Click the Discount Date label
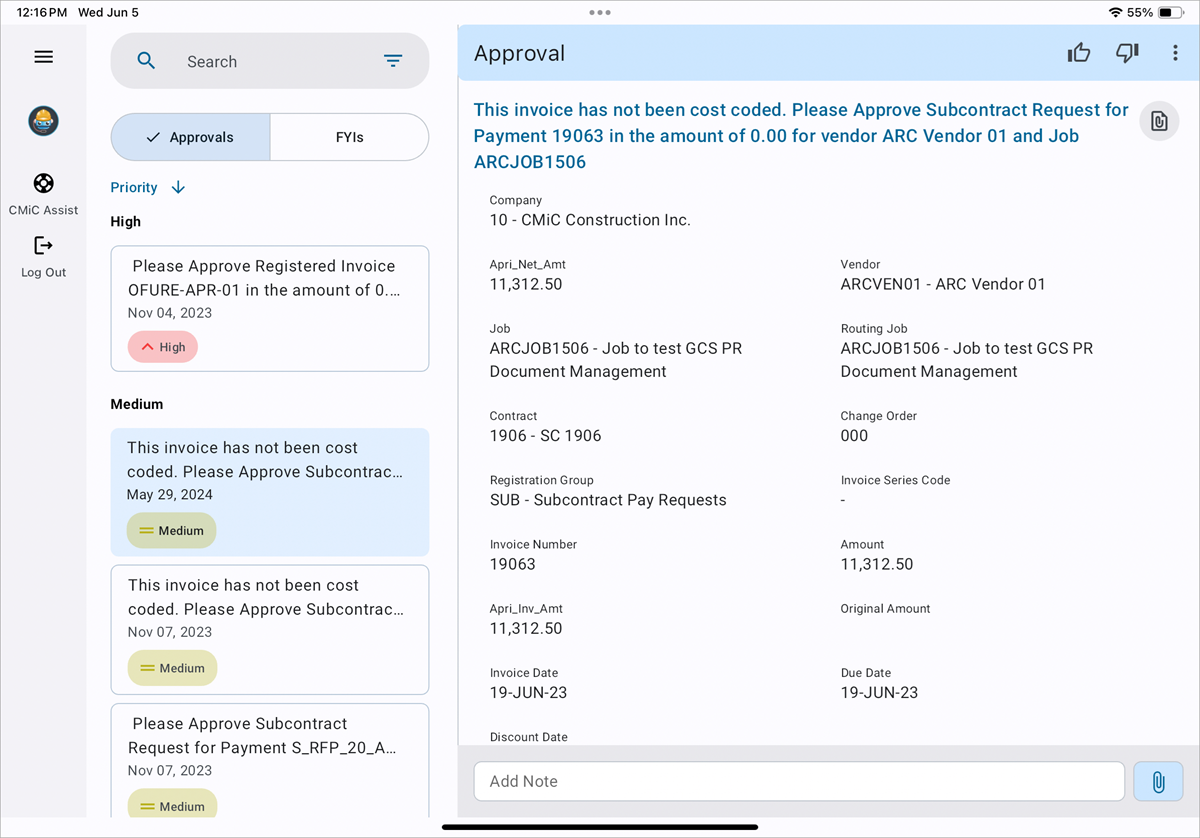This screenshot has height=838, width=1200. click(529, 737)
